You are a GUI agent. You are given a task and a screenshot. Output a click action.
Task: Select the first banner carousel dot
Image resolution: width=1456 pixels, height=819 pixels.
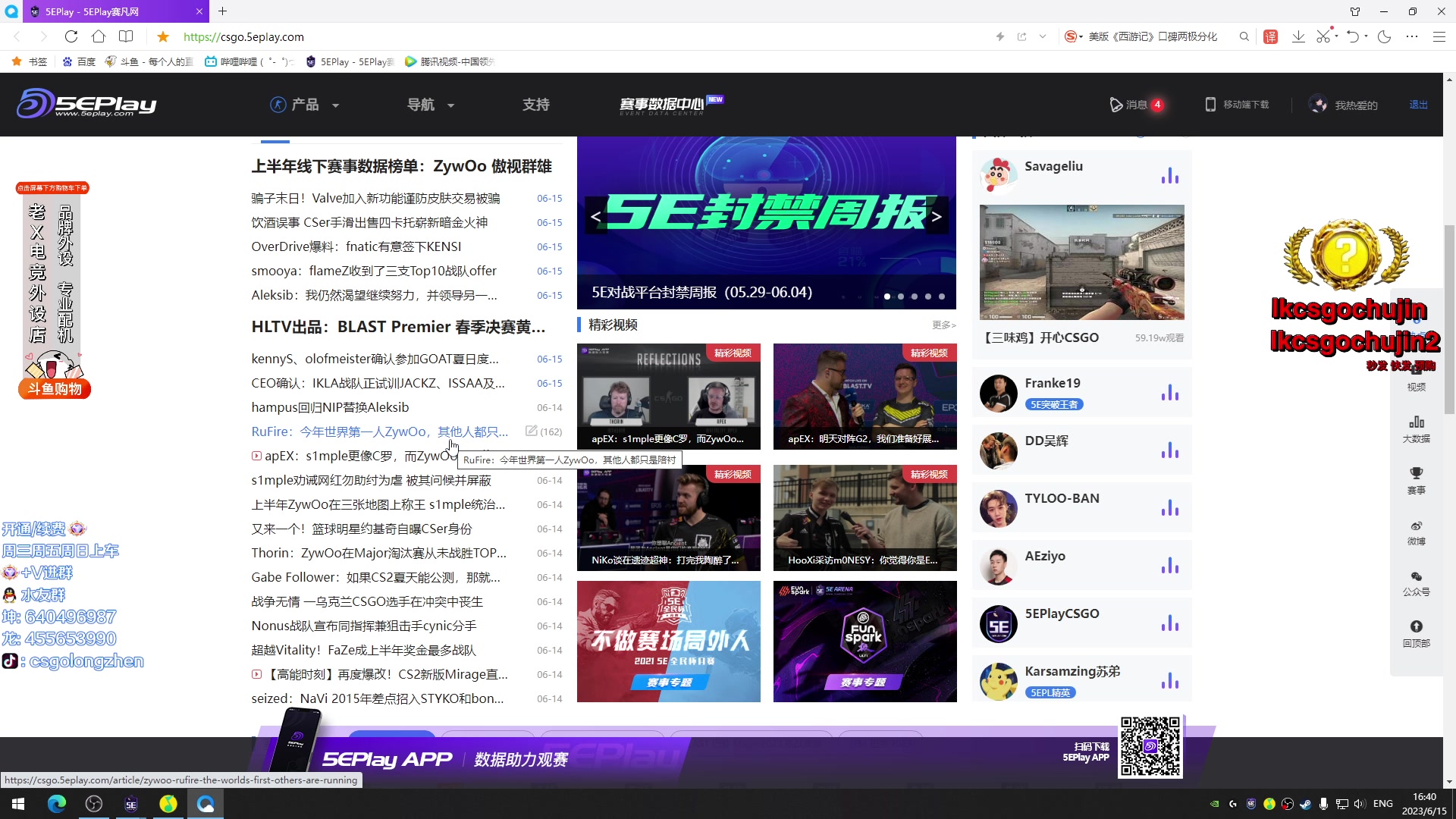887,297
